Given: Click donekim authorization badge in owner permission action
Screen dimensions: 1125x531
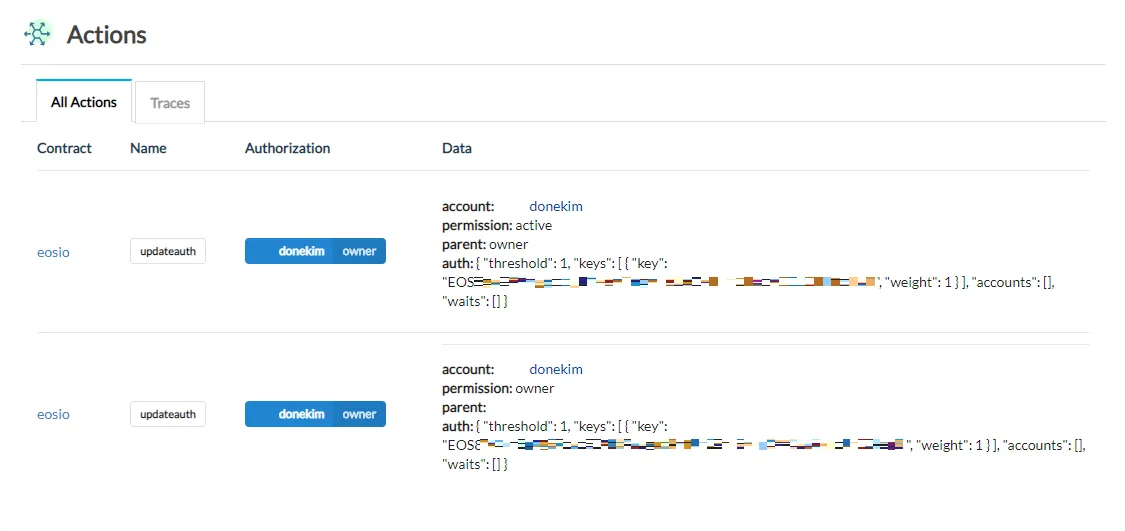Looking at the screenshot, I should pyautogui.click(x=302, y=414).
